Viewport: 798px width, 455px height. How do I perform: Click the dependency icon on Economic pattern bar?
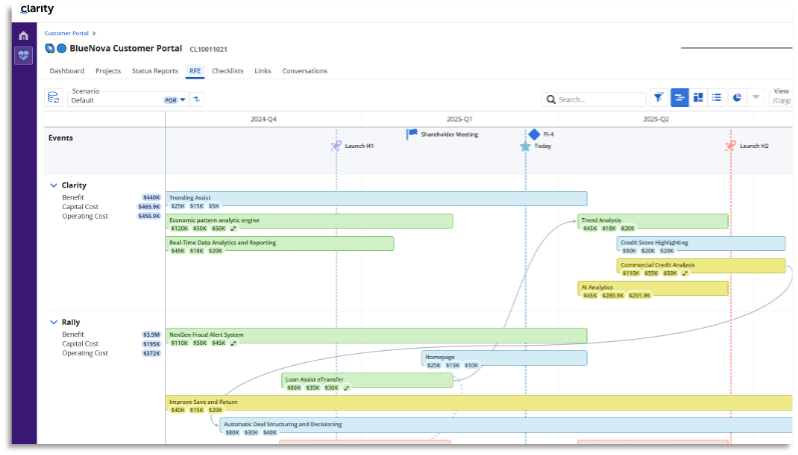234,229
